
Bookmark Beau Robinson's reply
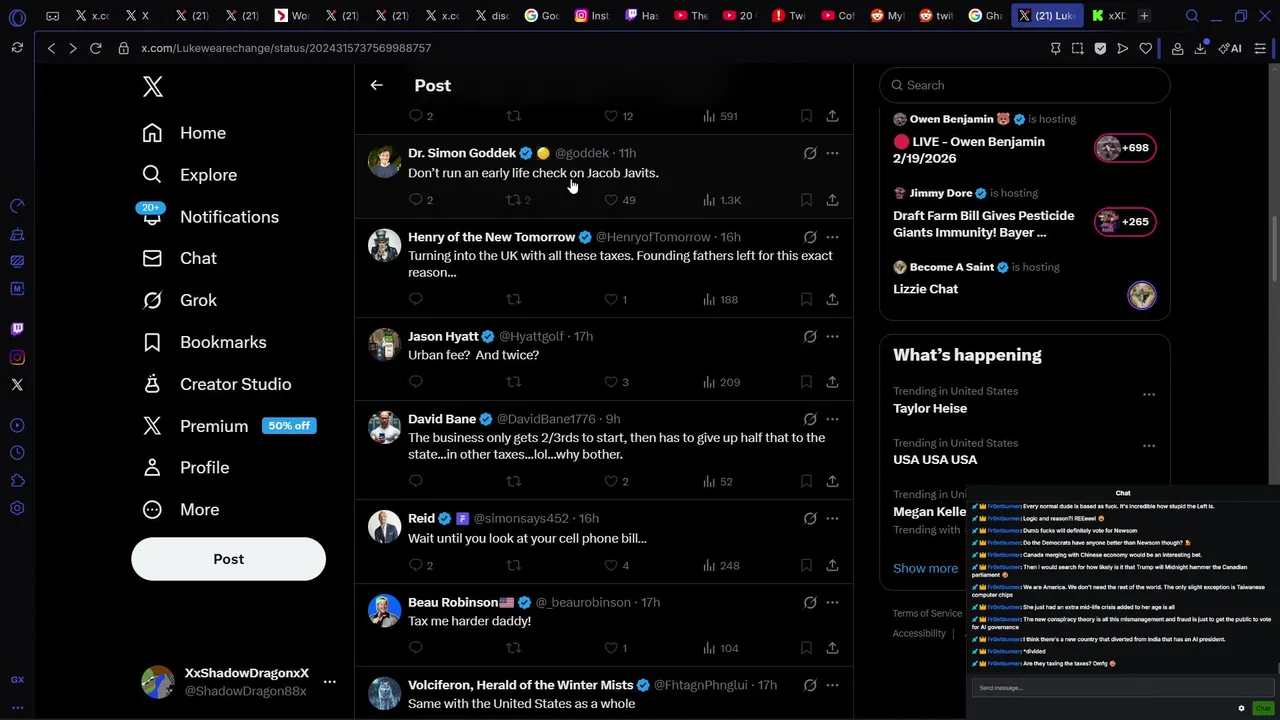pos(806,648)
